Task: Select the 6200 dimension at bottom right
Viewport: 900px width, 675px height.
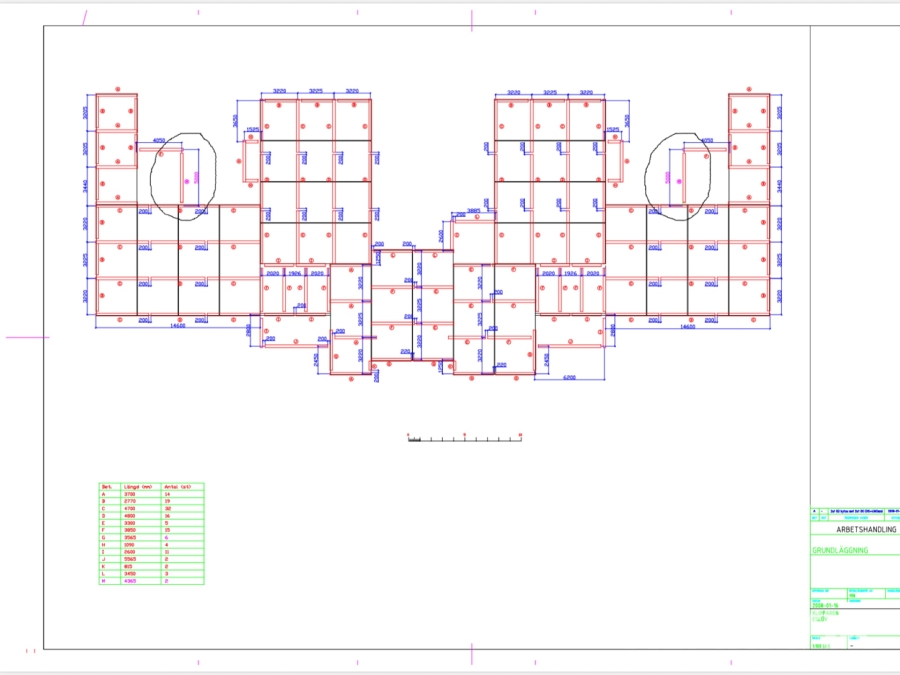Action: (570, 378)
